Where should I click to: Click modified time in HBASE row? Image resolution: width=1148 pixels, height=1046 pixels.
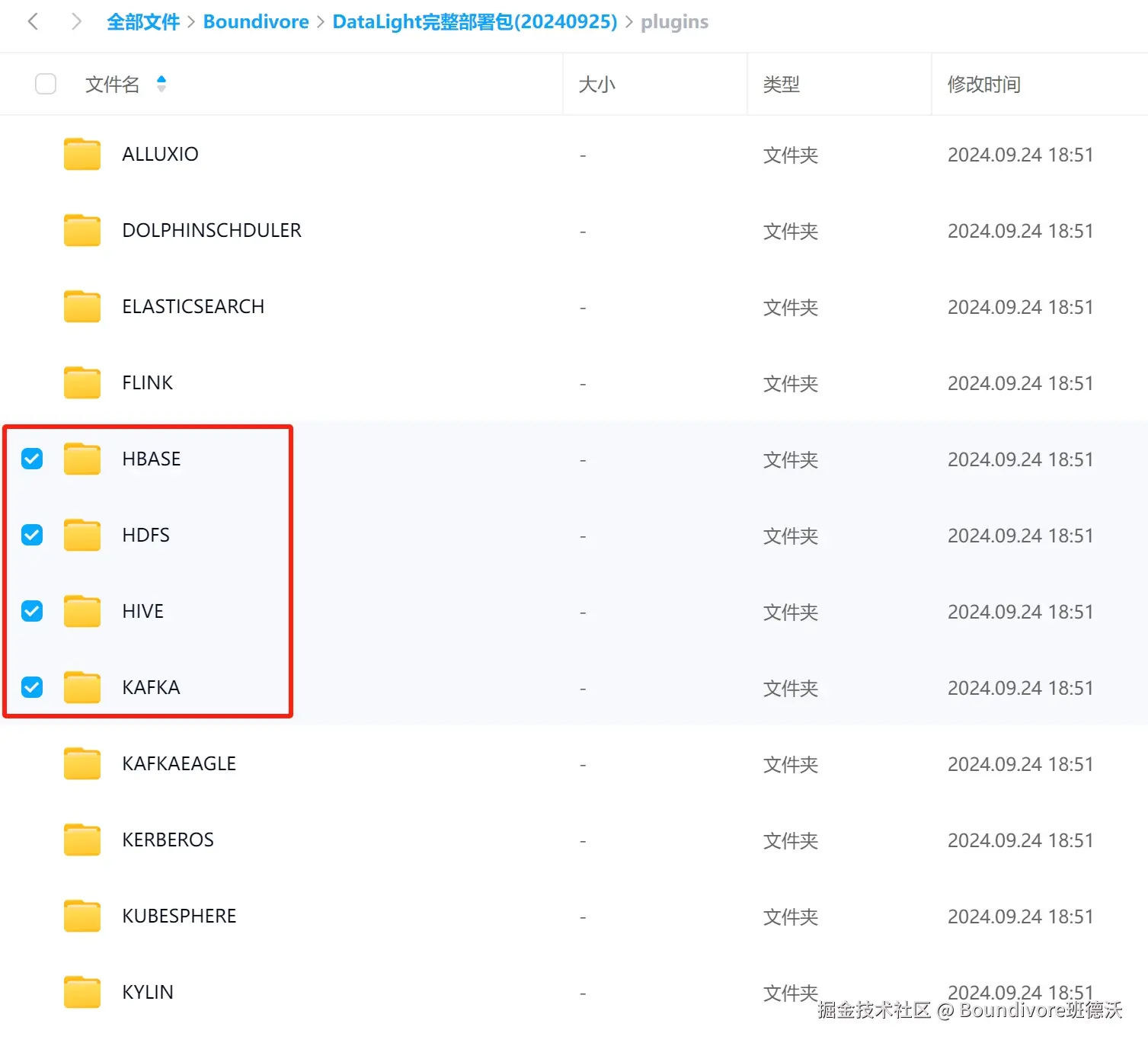tap(1021, 459)
